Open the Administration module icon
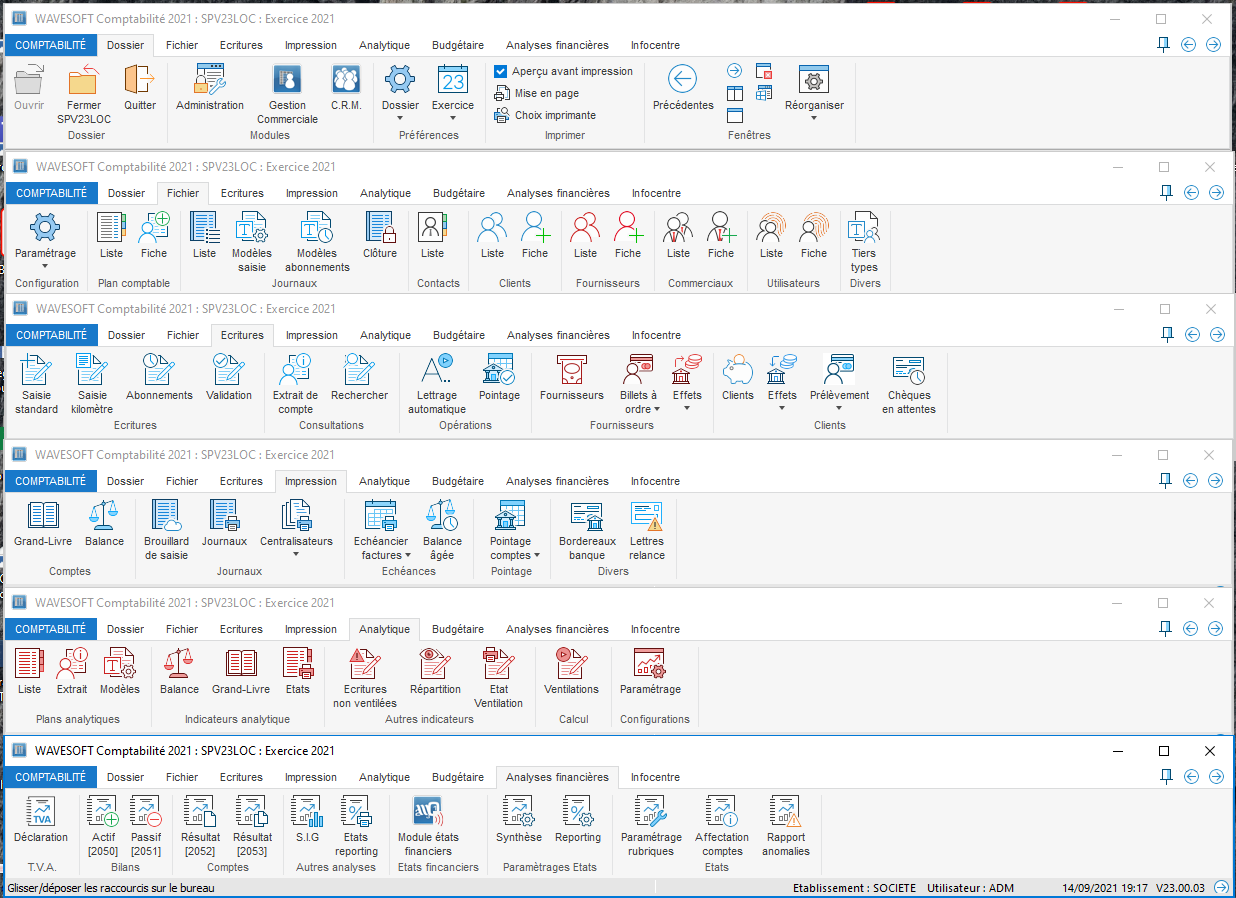Screen dimensions: 1236x898 (210, 79)
